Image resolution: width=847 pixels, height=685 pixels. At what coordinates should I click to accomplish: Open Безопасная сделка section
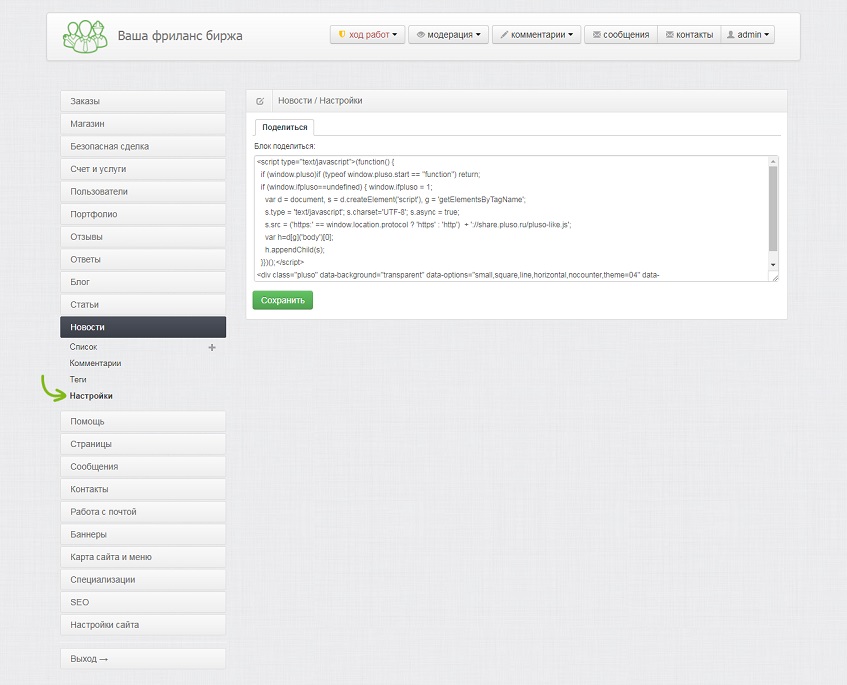click(143, 146)
